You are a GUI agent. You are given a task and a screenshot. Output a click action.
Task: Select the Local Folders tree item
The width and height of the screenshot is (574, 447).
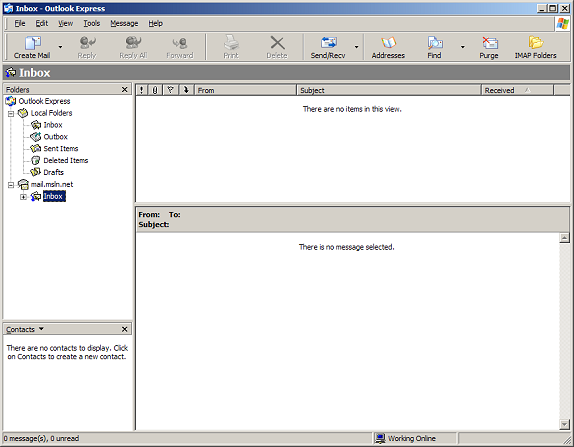pos(51,113)
